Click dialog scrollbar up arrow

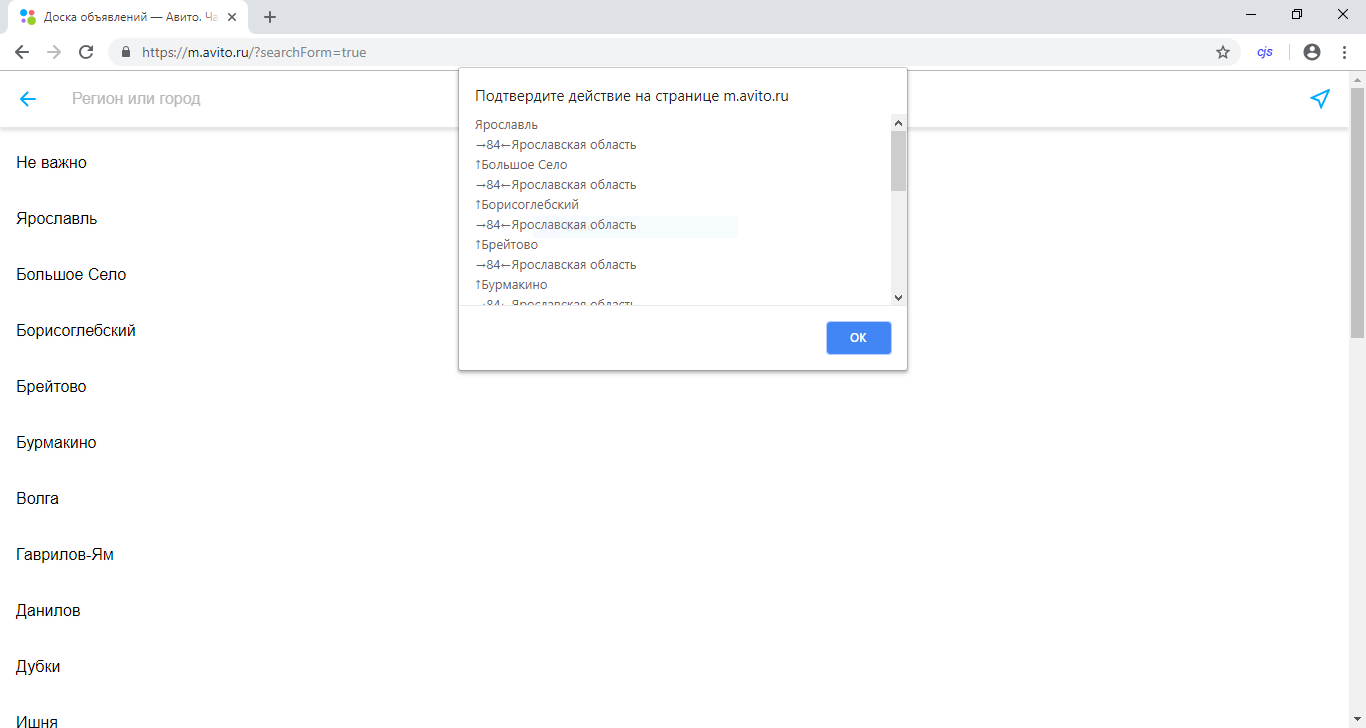click(898, 123)
